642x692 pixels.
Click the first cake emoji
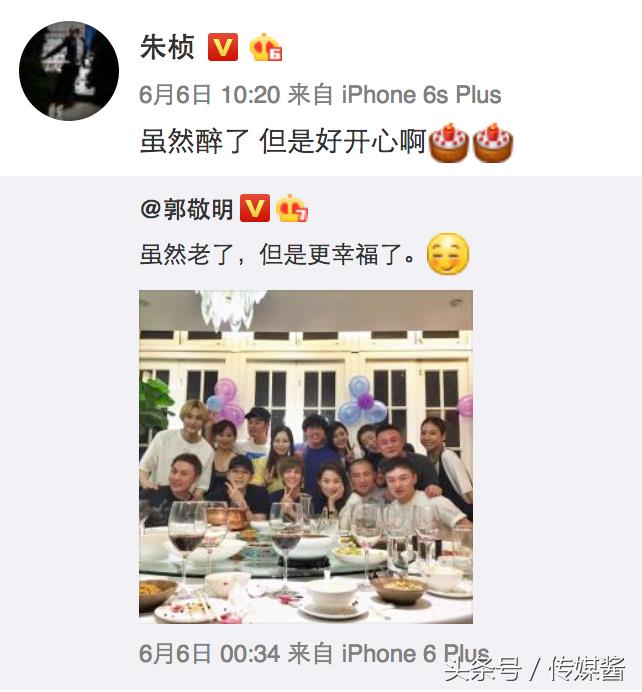(449, 143)
